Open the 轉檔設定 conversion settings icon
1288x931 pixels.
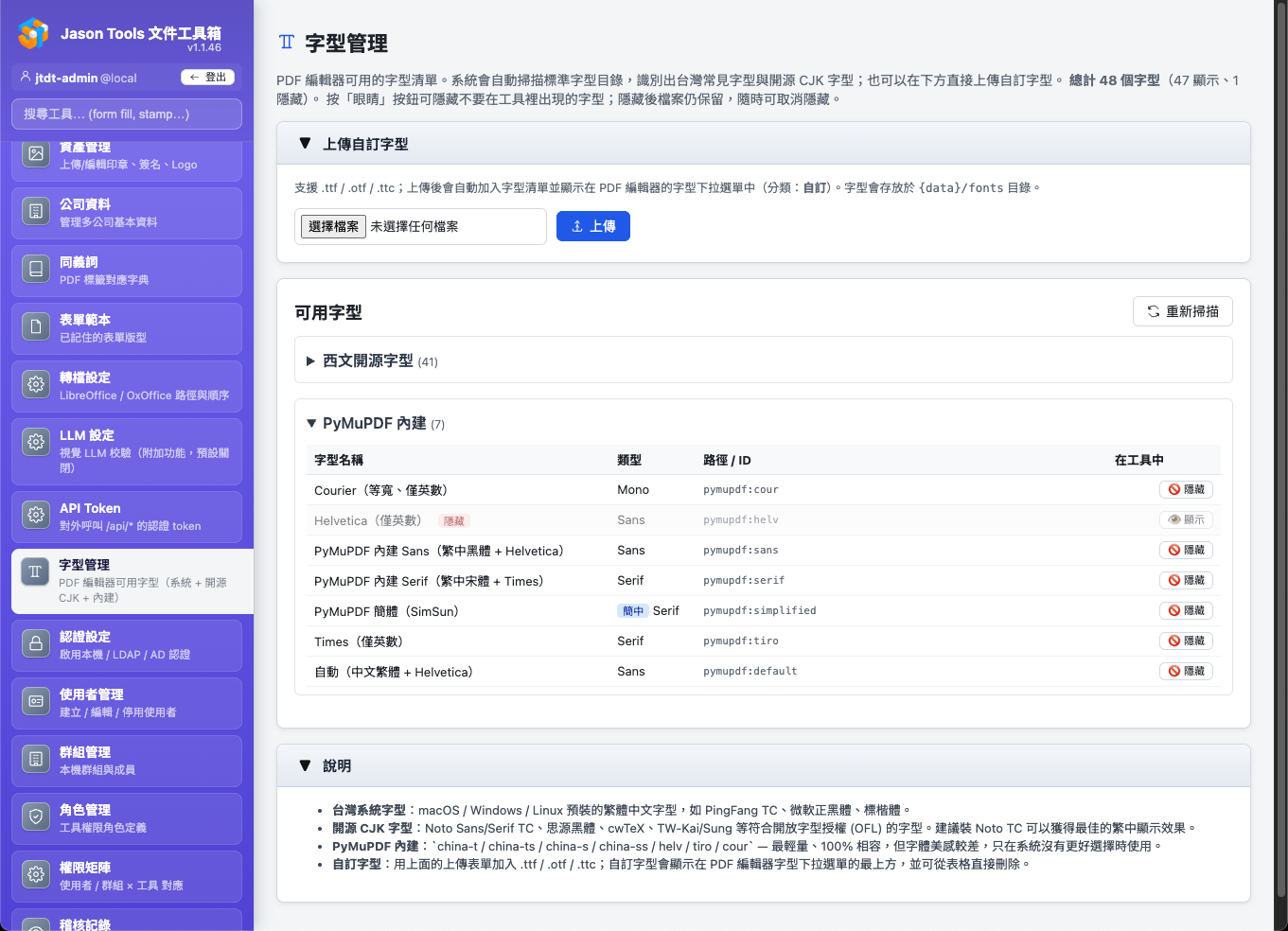[35, 384]
